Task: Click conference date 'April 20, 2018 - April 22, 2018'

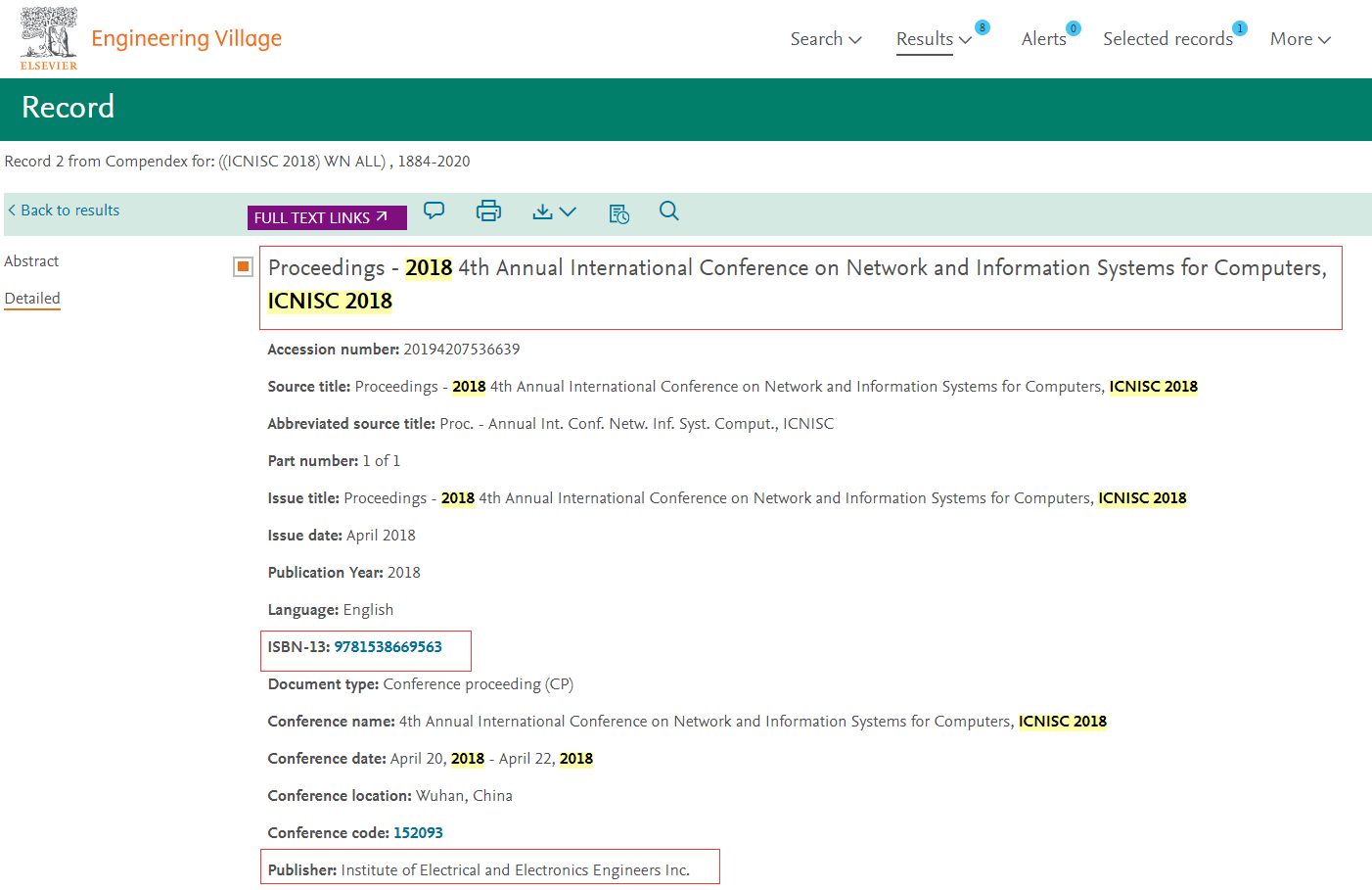Action: (x=491, y=759)
